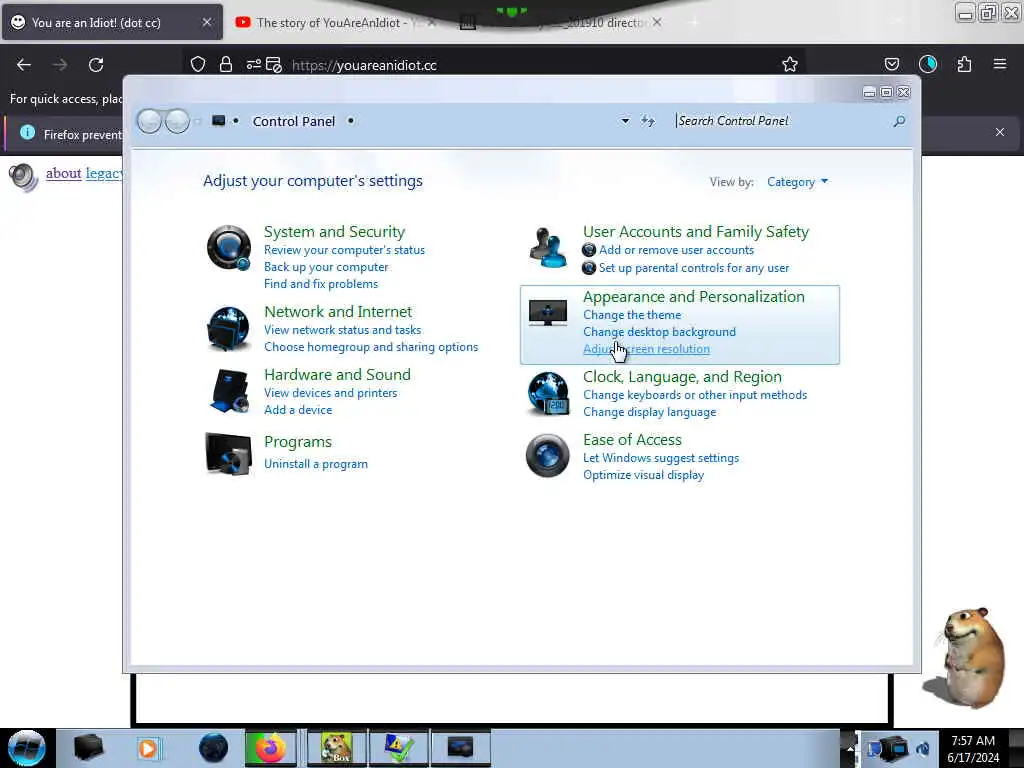1024x768 pixels.
Task: Click the Control Panel address bar computer icon
Action: (219, 120)
